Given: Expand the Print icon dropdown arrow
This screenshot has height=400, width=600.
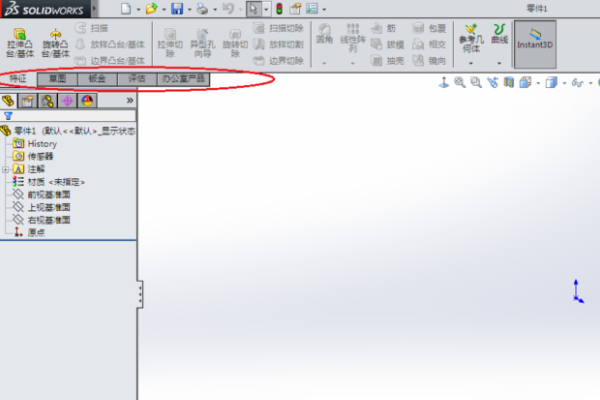Looking at the screenshot, I should point(215,9).
